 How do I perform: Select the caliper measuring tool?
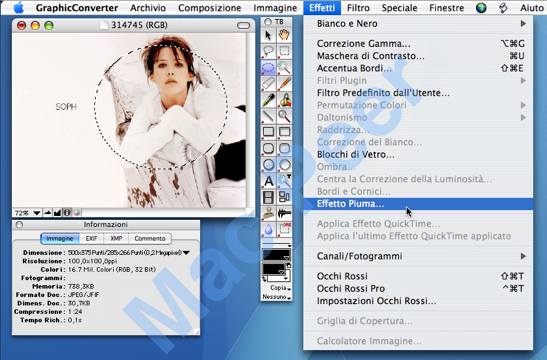[284, 213]
